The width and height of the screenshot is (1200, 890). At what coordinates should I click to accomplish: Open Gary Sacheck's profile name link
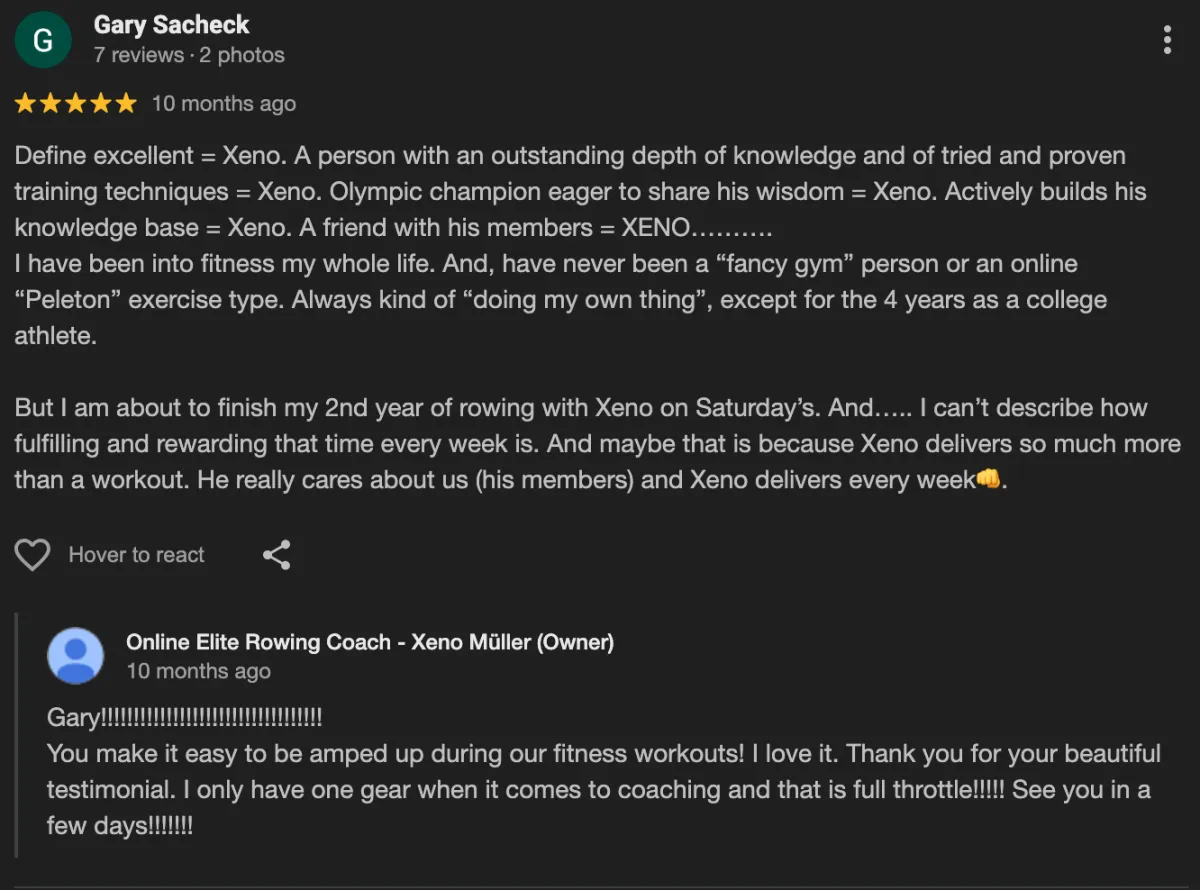[x=171, y=25]
